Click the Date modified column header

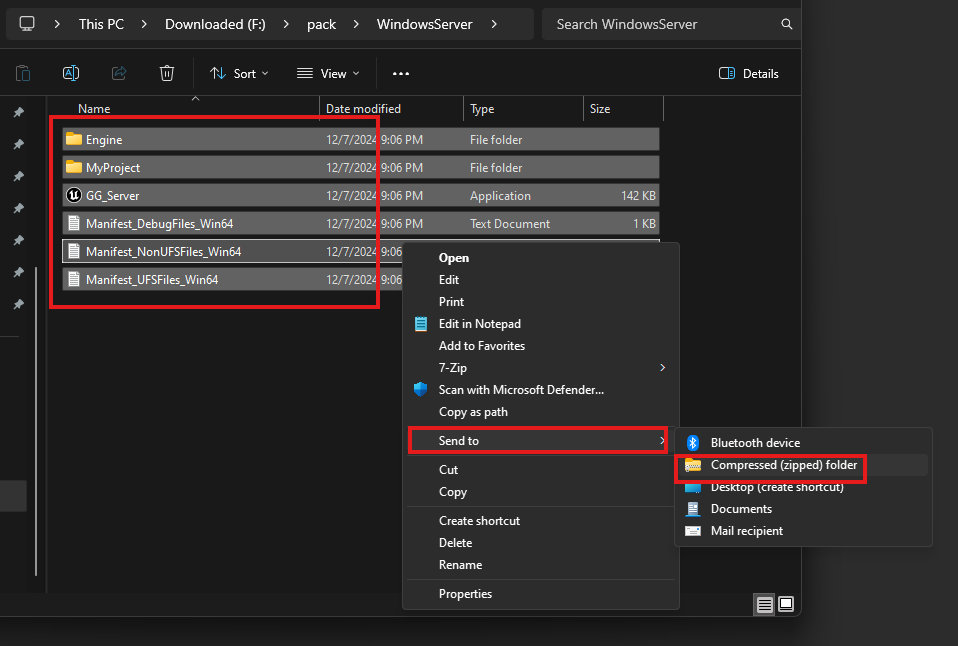[363, 109]
